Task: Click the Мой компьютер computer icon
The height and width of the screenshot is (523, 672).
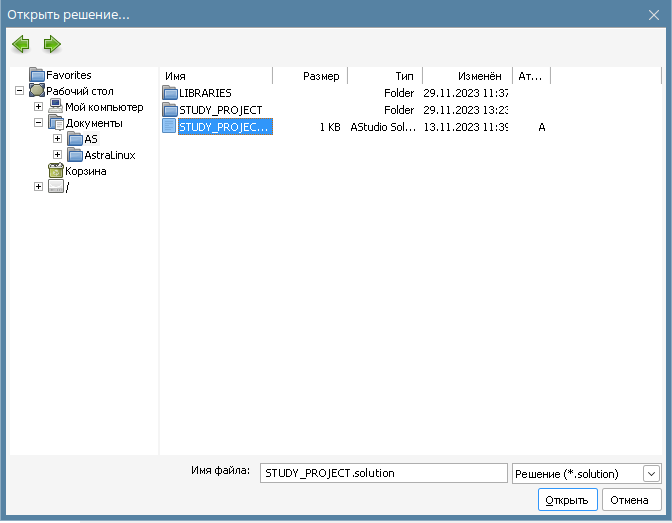Action: (x=56, y=107)
